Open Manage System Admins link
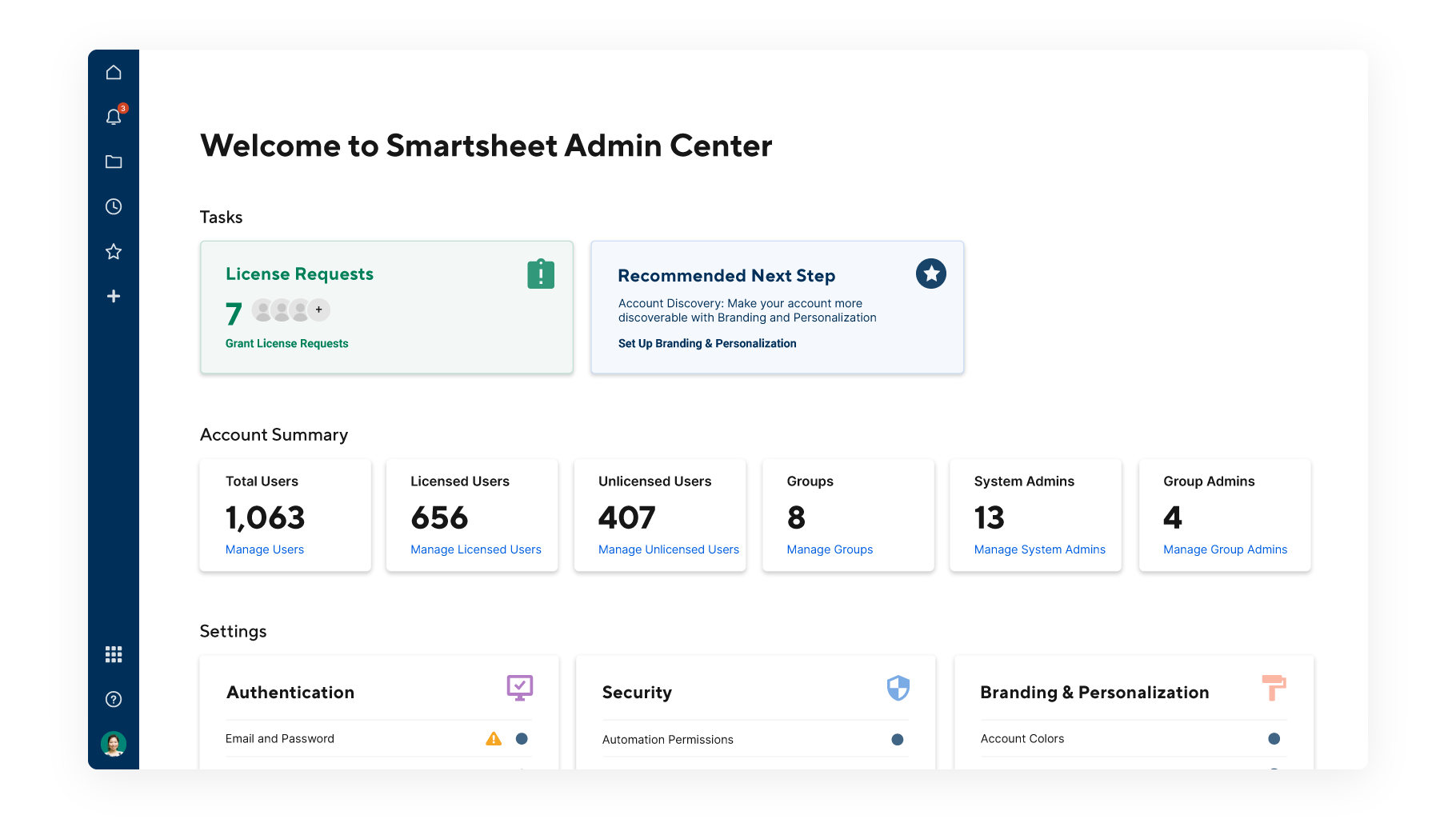Viewport: 1456px width, 819px height. tap(1039, 549)
